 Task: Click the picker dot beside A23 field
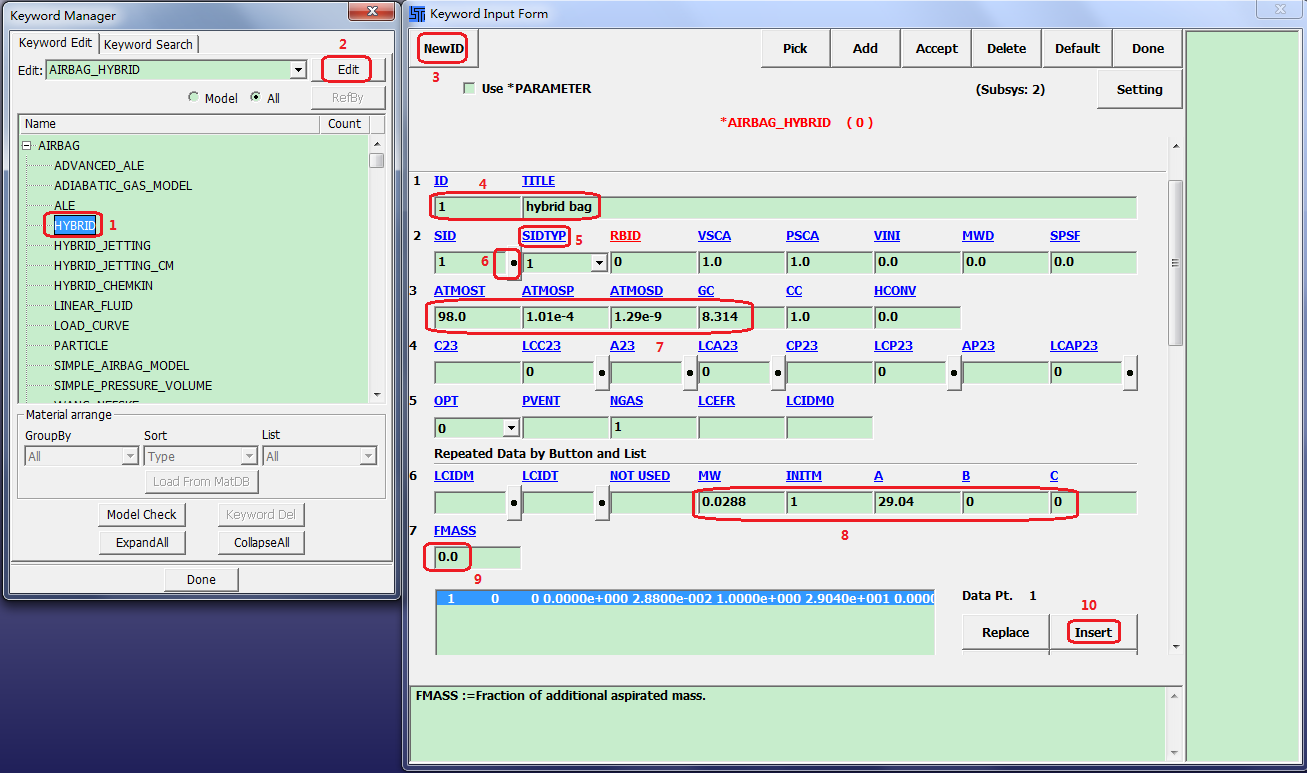[689, 373]
